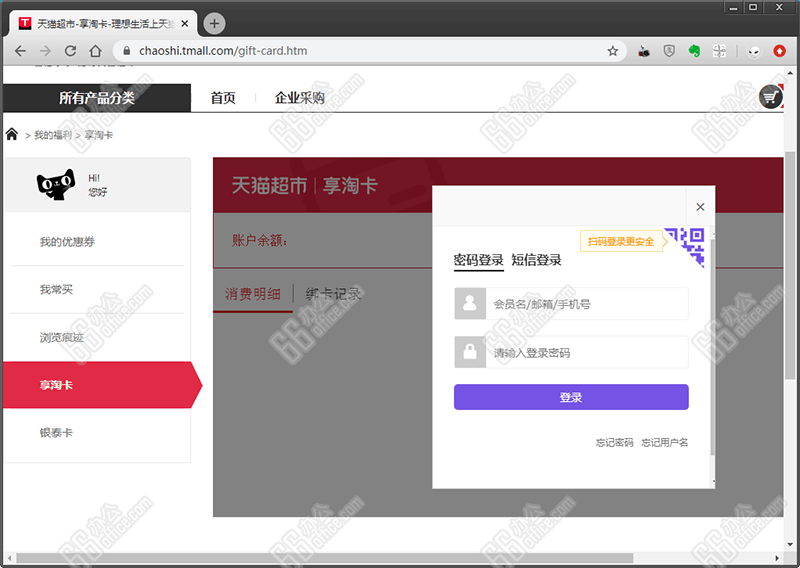This screenshot has width=800, height=568.
Task: Click the padlock site security icon
Action: click(x=127, y=51)
